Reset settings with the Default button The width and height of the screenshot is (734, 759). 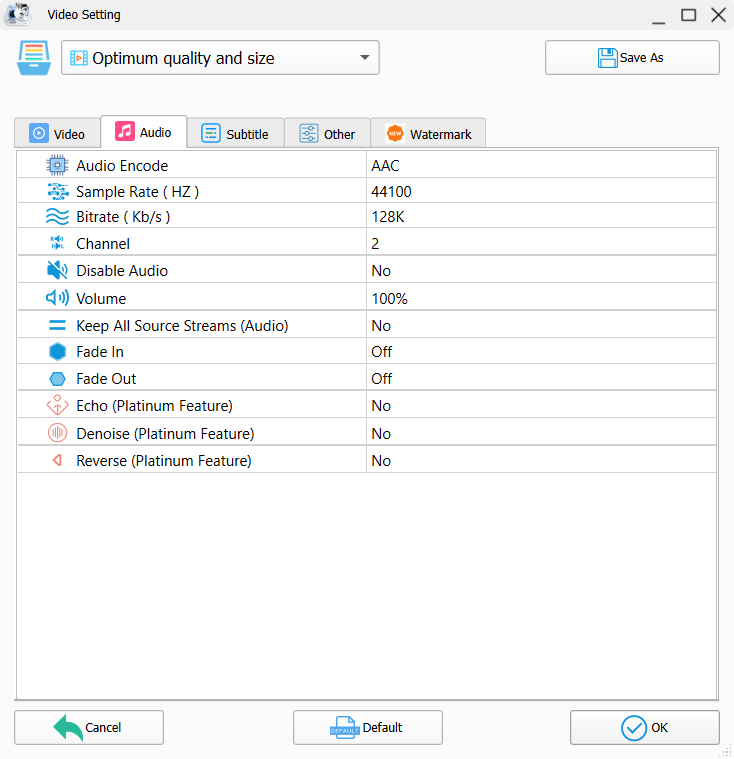[367, 727]
